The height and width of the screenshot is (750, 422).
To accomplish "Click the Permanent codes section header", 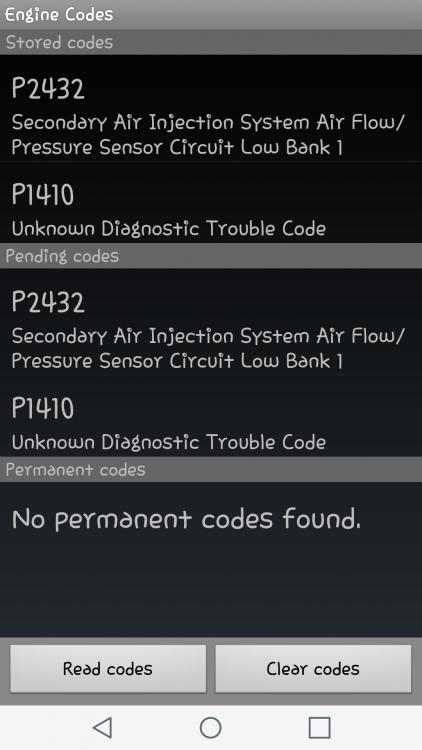I will point(211,469).
